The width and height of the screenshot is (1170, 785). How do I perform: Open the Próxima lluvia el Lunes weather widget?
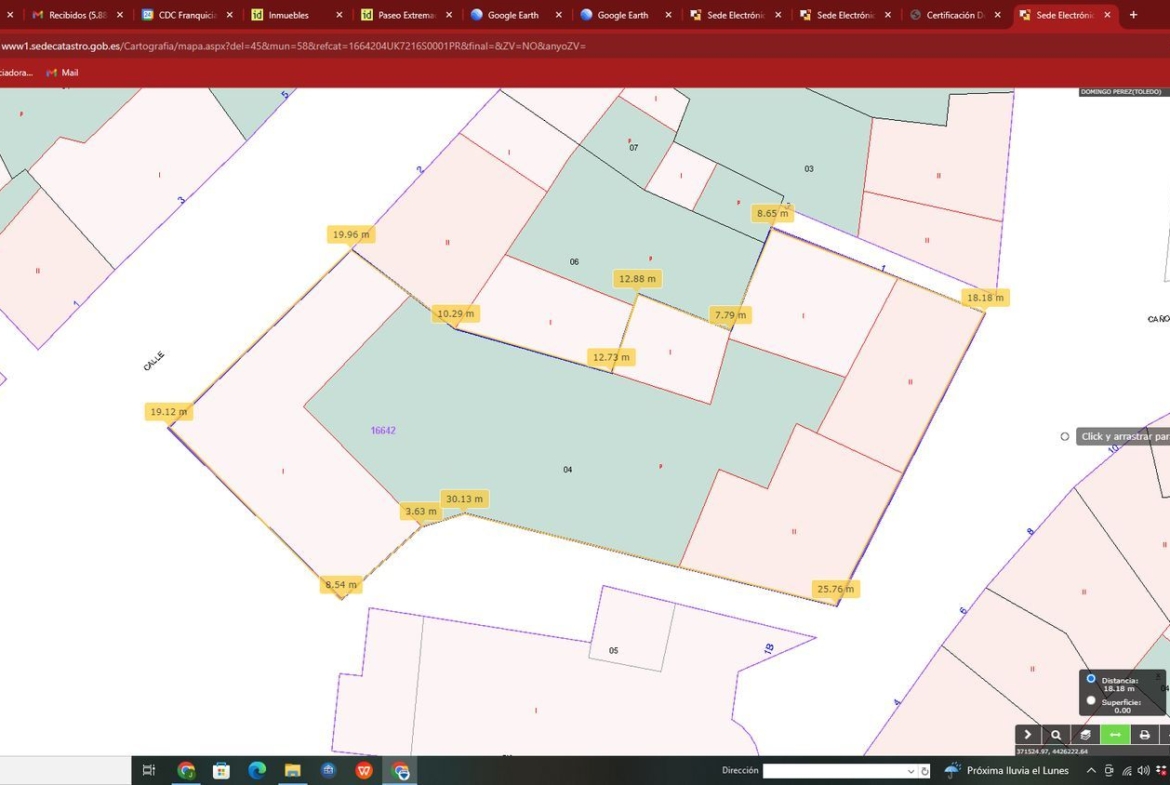click(1006, 770)
